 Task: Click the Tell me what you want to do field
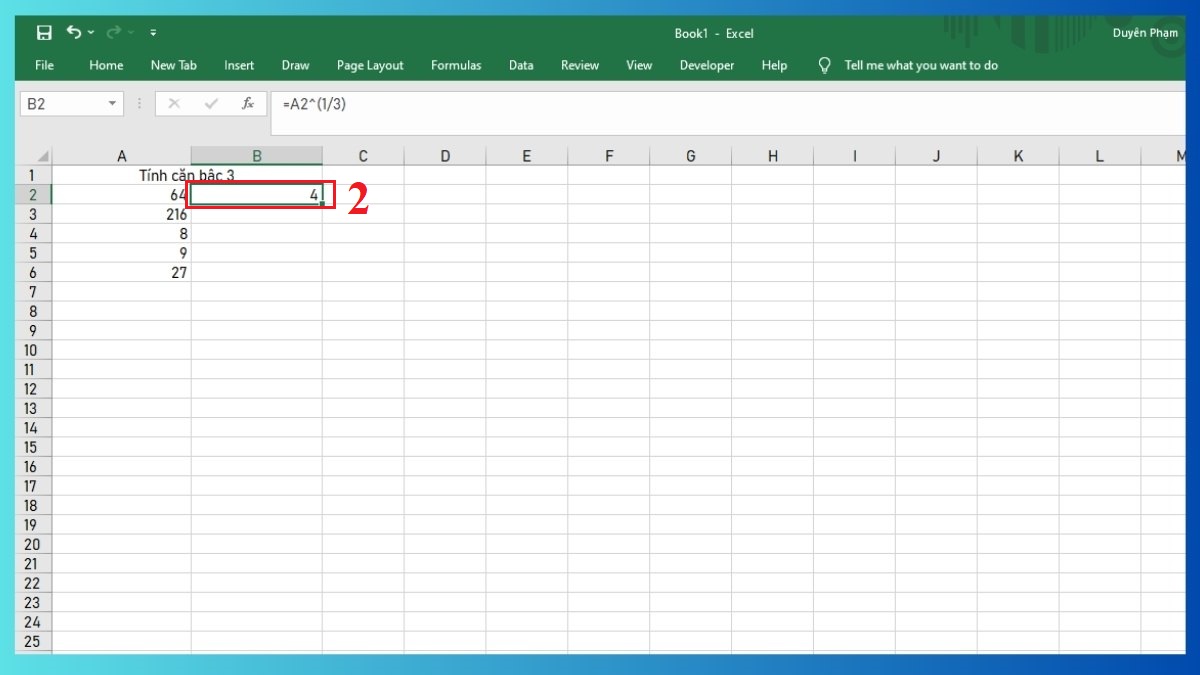(x=920, y=65)
